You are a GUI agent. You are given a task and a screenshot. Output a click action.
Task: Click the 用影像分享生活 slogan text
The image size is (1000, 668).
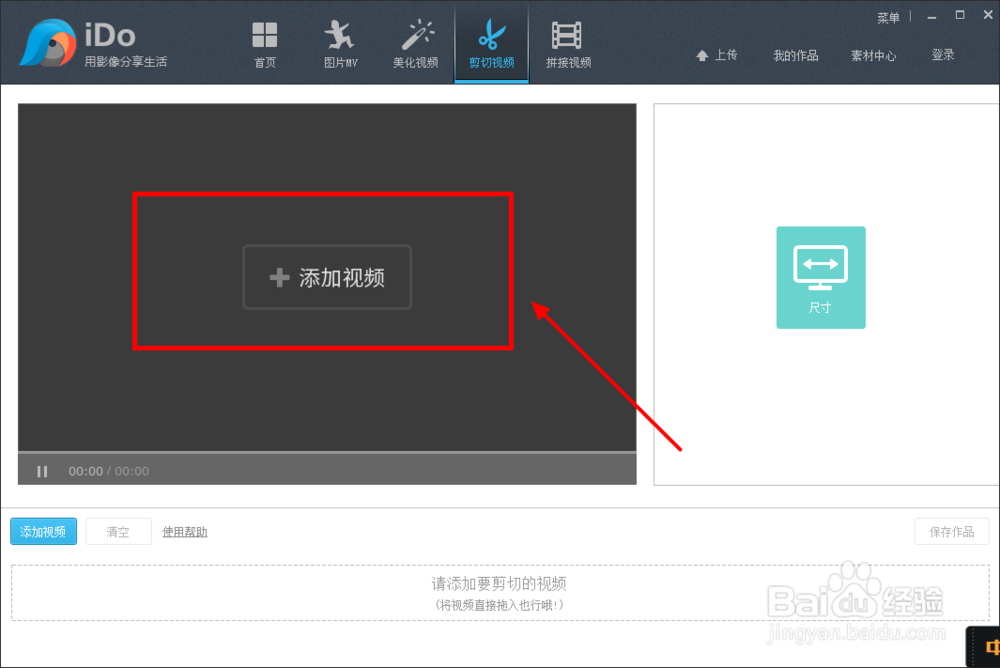pyautogui.click(x=126, y=62)
